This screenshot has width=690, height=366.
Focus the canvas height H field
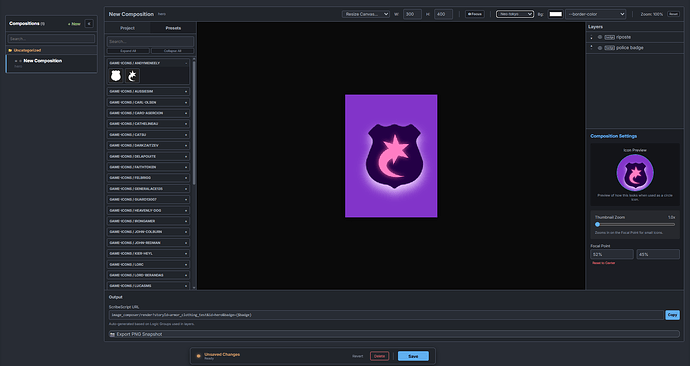coord(443,14)
